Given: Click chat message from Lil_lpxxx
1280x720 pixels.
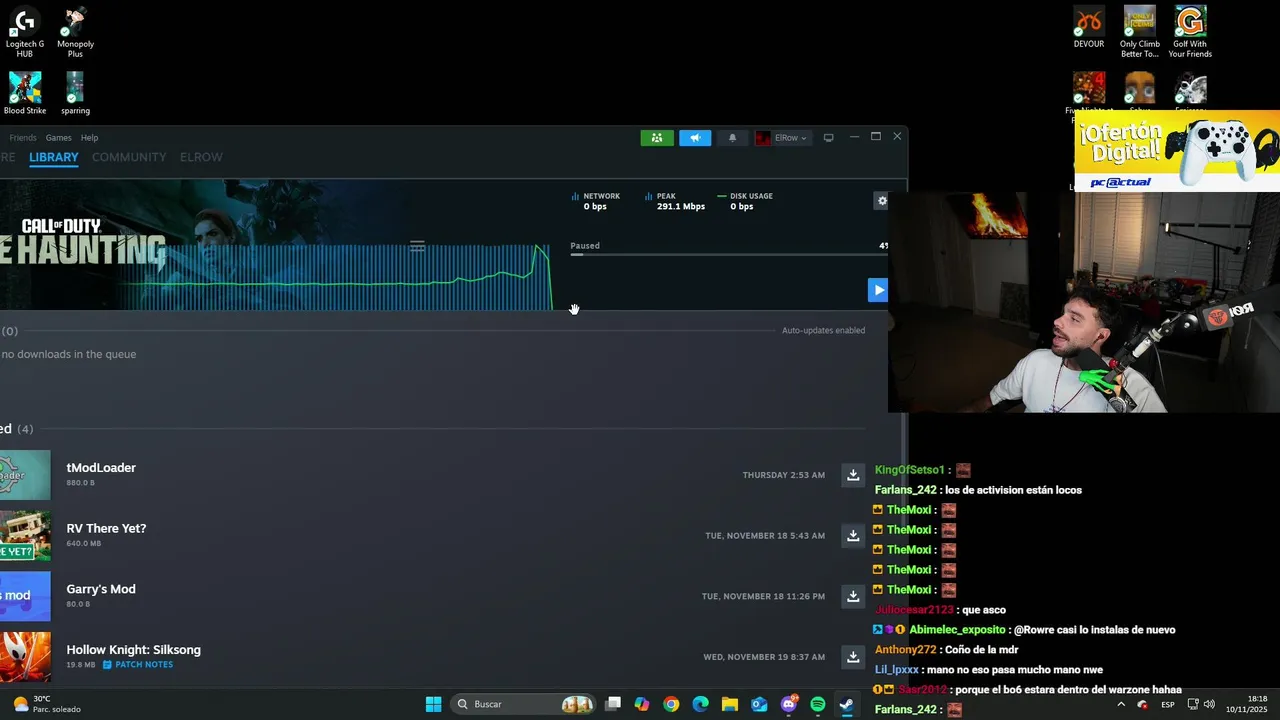Looking at the screenshot, I should pyautogui.click(x=989, y=670).
